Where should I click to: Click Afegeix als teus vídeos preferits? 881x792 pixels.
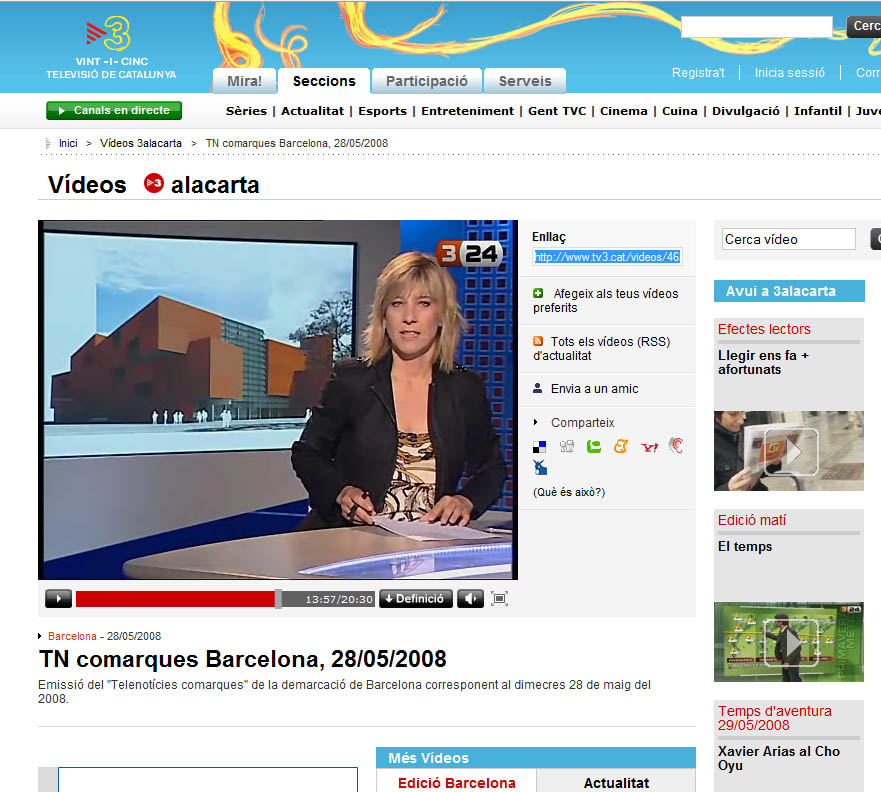[606, 301]
